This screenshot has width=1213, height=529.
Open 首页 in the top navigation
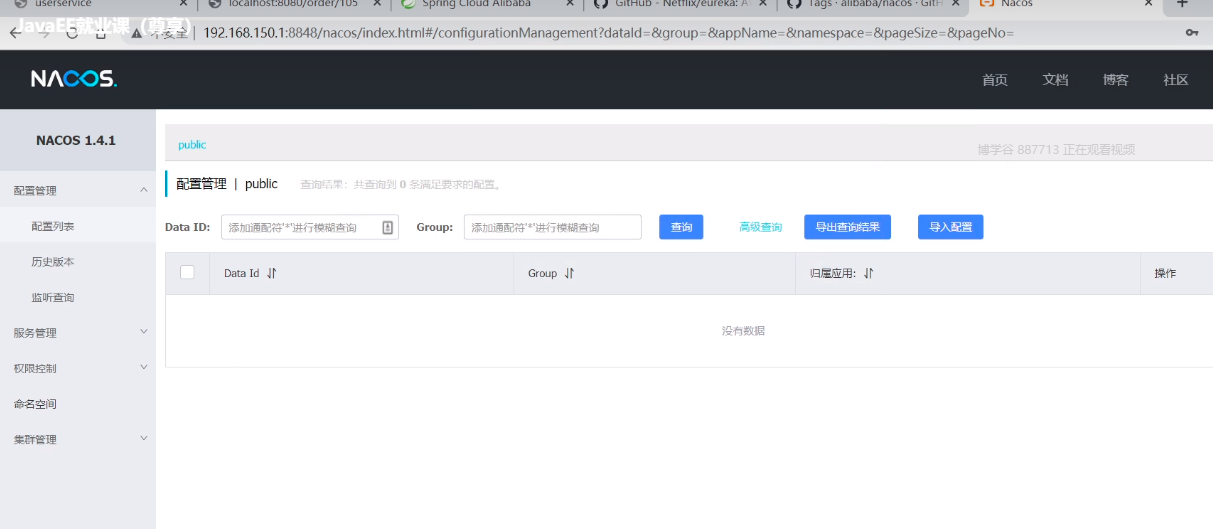(x=995, y=80)
